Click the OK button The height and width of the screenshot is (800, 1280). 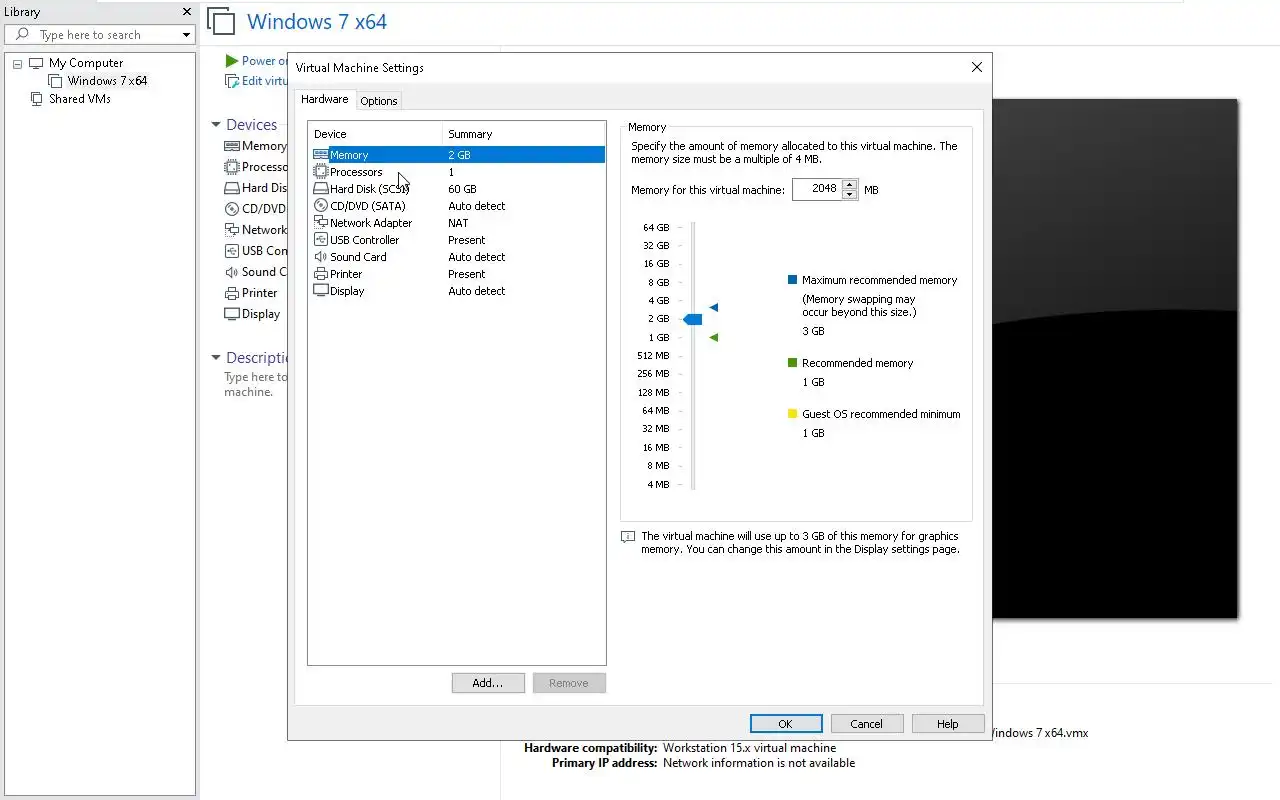tap(786, 724)
